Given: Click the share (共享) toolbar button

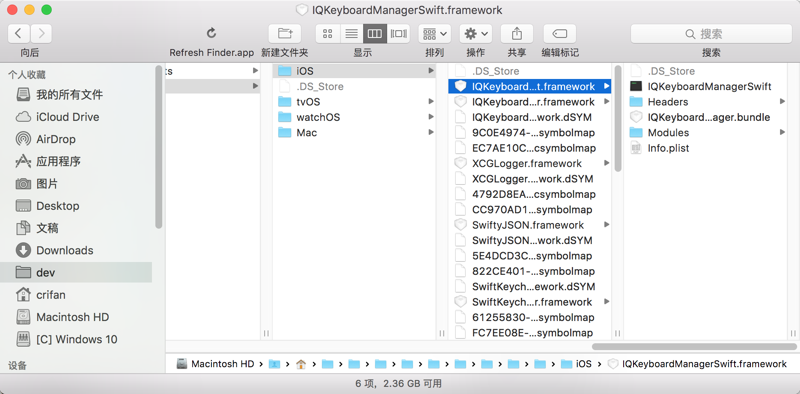Looking at the screenshot, I should coord(517,34).
